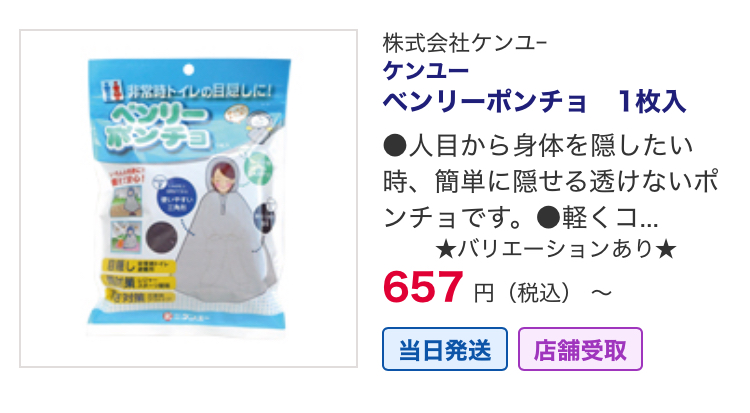The image size is (750, 413).
Task: Click the ★バリエーションあり★ variation notice
Action: point(556,249)
